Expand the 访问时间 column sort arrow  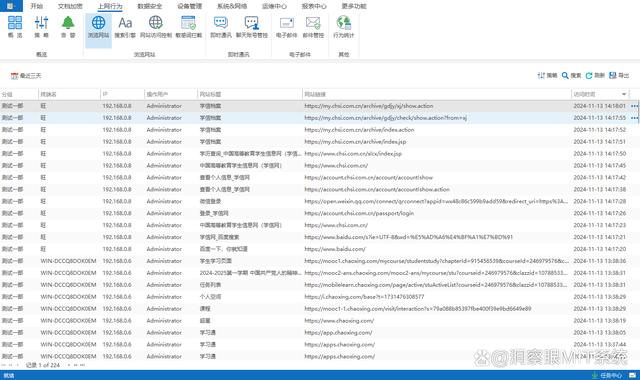[624, 94]
